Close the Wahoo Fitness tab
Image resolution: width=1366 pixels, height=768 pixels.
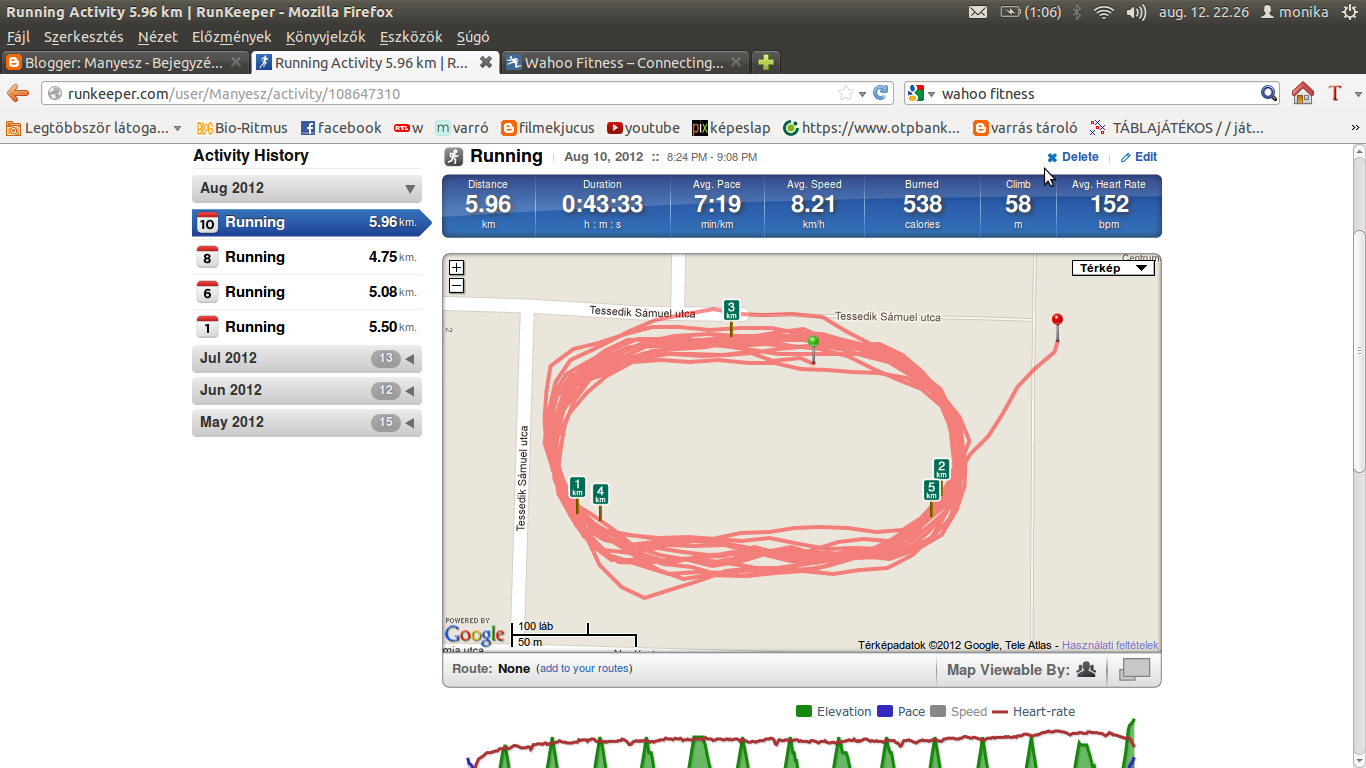coord(735,62)
